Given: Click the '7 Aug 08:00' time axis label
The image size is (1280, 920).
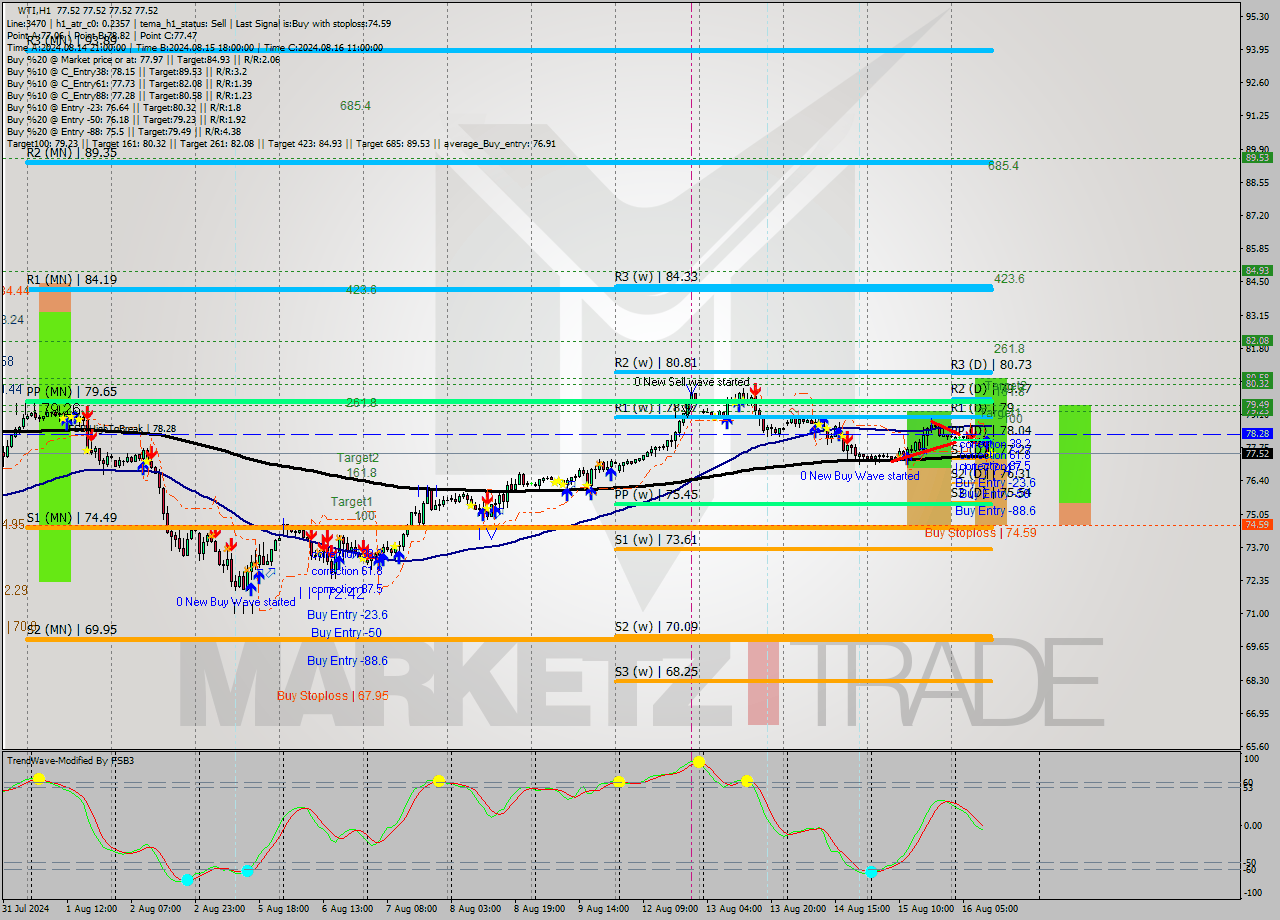Looking at the screenshot, I should (x=412, y=909).
